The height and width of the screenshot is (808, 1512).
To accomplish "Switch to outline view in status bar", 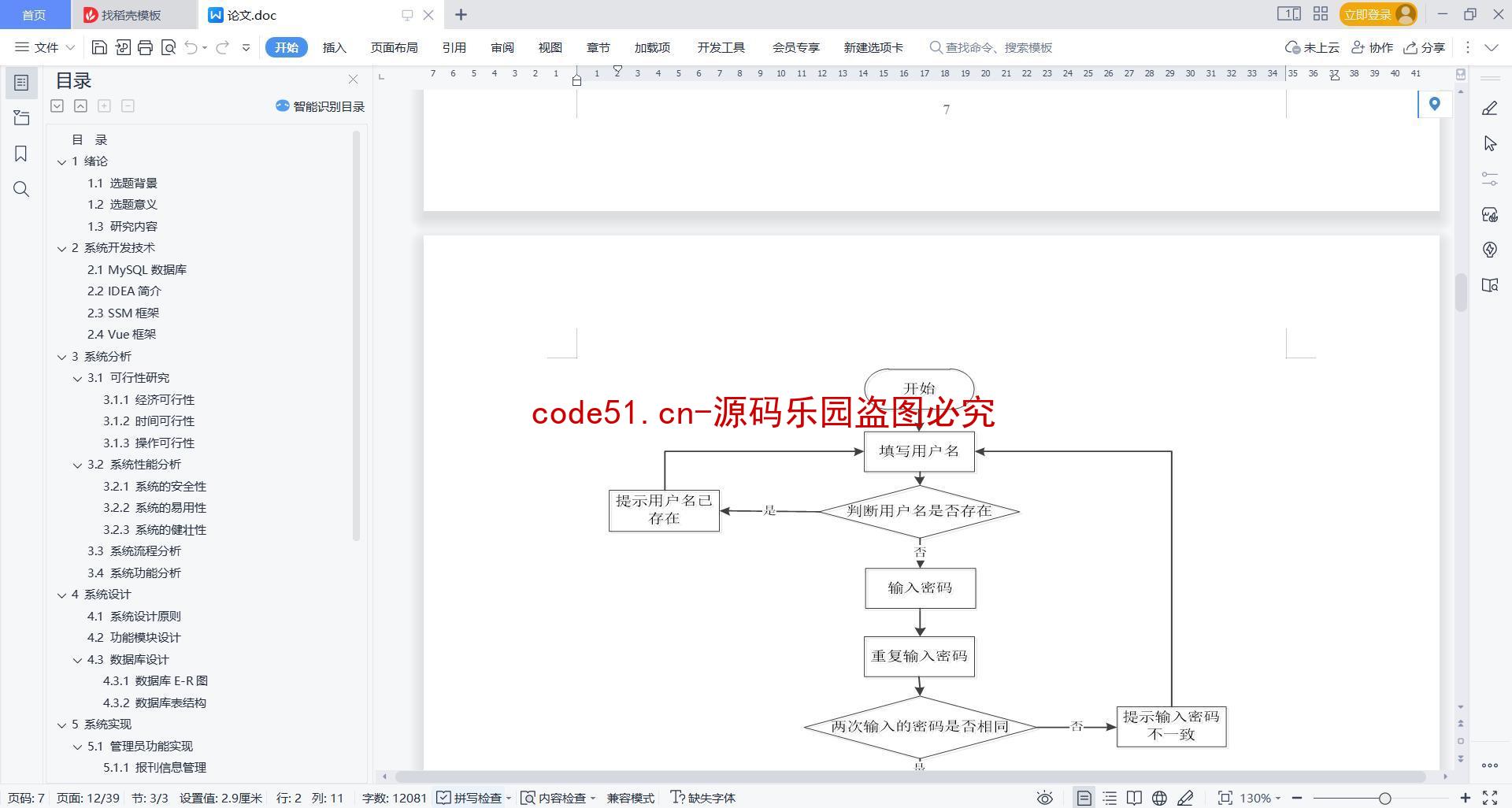I will [x=1110, y=798].
